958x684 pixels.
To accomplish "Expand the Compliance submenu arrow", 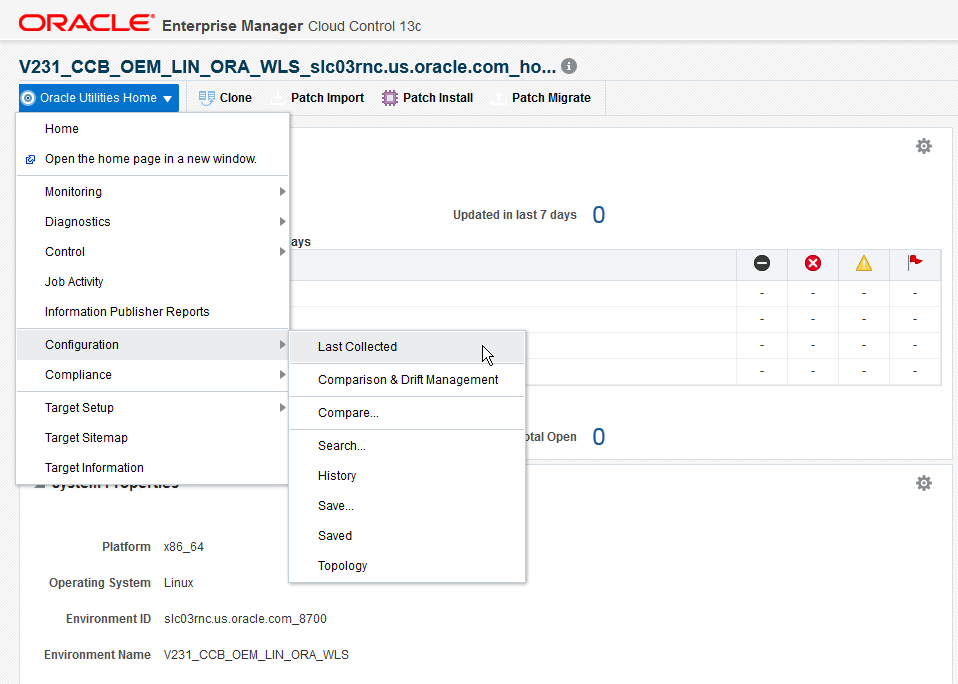I will 282,374.
